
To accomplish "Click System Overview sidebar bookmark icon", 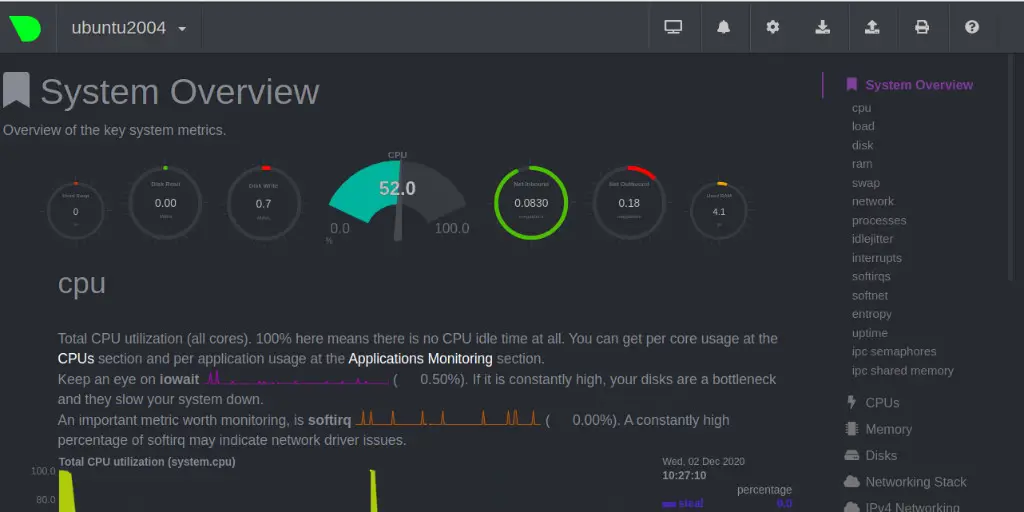I will pyautogui.click(x=851, y=84).
